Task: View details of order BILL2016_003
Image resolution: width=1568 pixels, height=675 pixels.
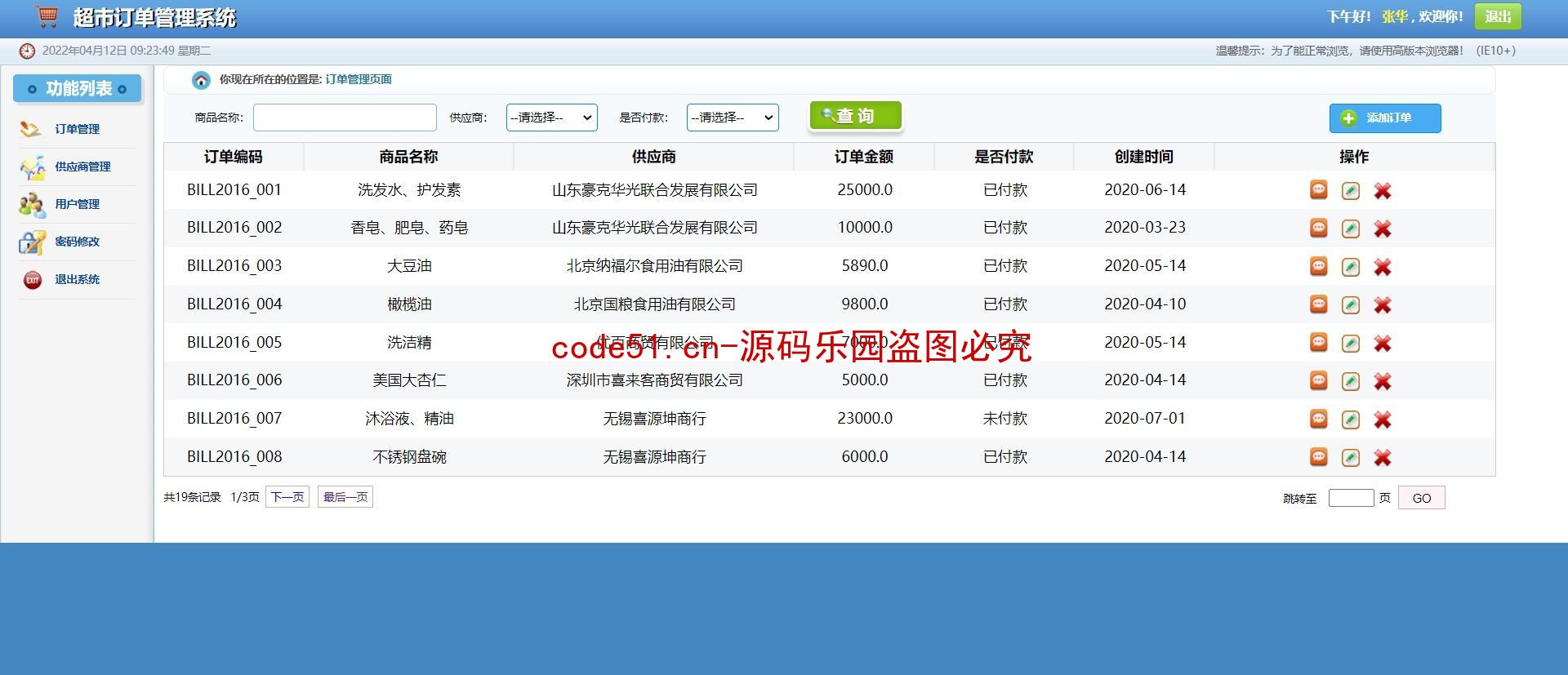Action: 1318,266
